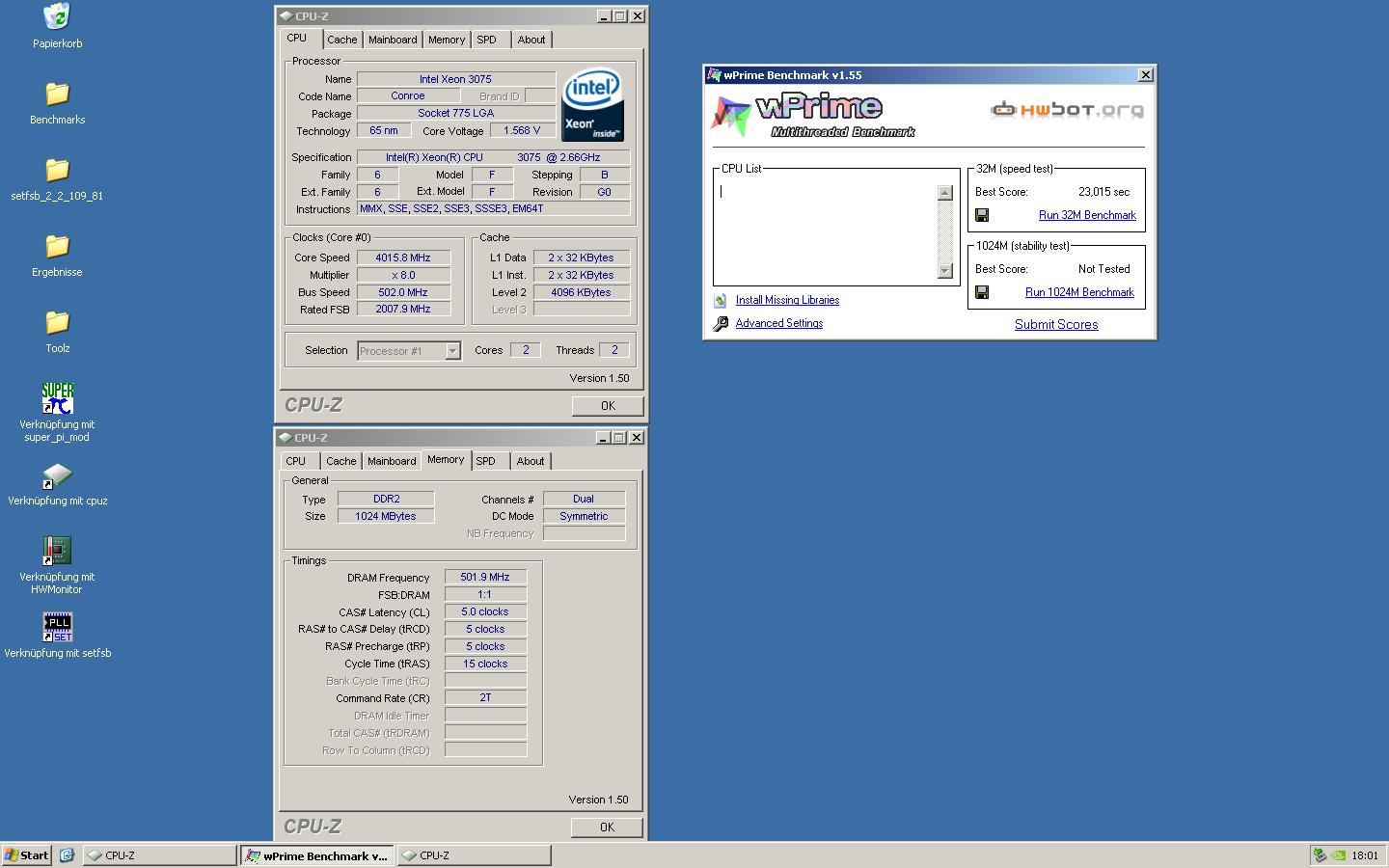
Task: Launch the setfsb PLL SET shortcut
Action: pyautogui.click(x=57, y=627)
